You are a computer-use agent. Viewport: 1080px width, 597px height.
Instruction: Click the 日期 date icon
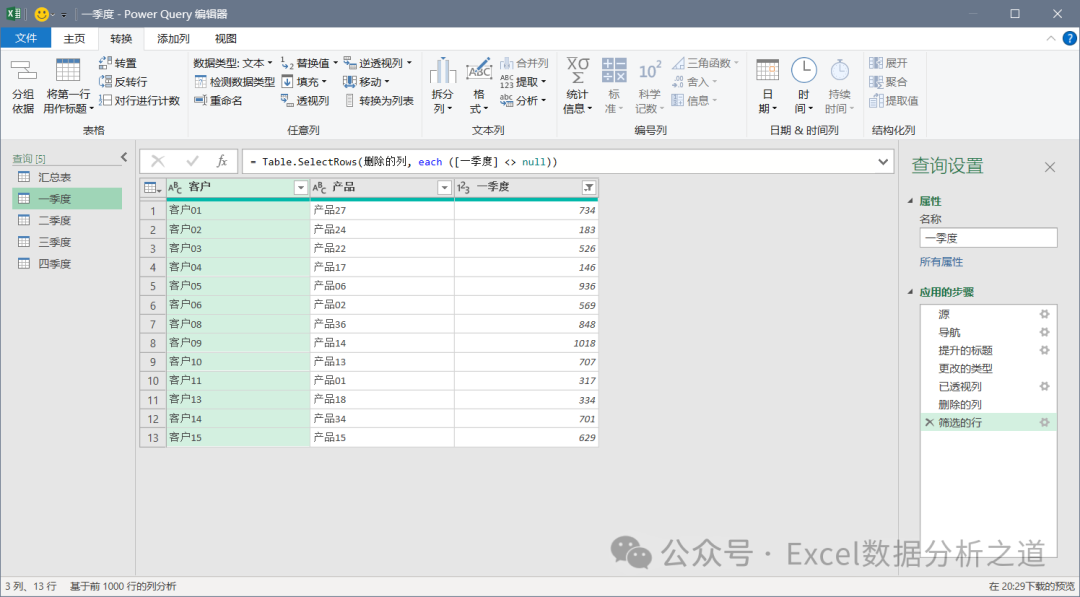767,71
